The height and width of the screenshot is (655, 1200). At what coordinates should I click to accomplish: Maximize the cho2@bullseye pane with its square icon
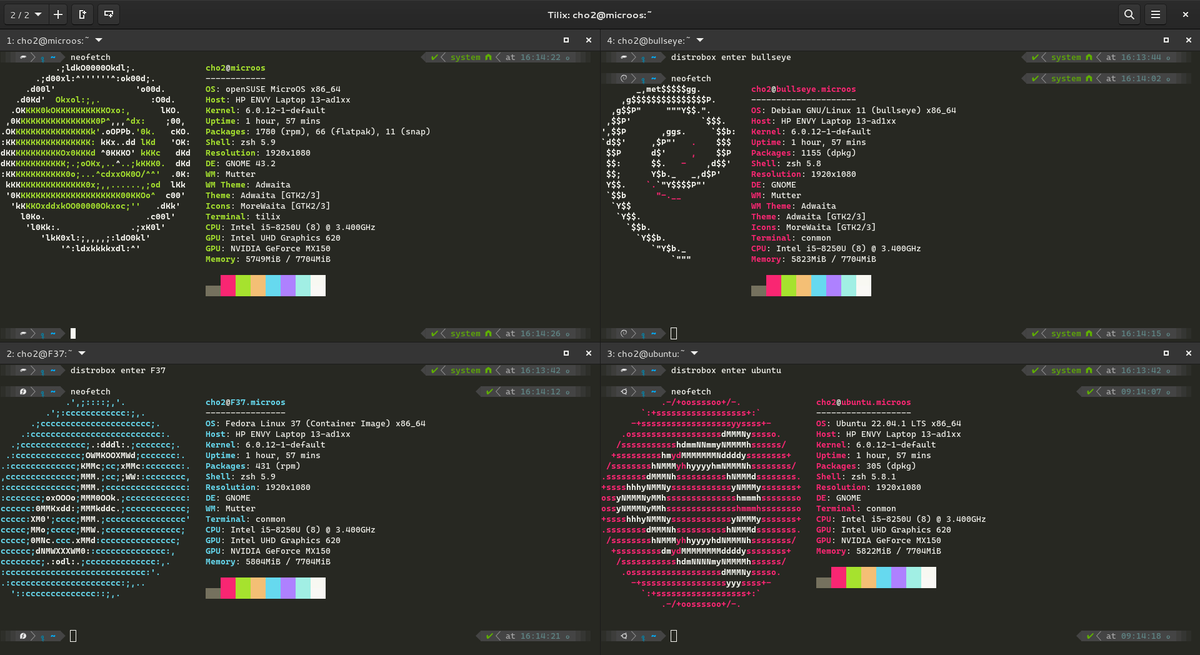coord(1165,40)
